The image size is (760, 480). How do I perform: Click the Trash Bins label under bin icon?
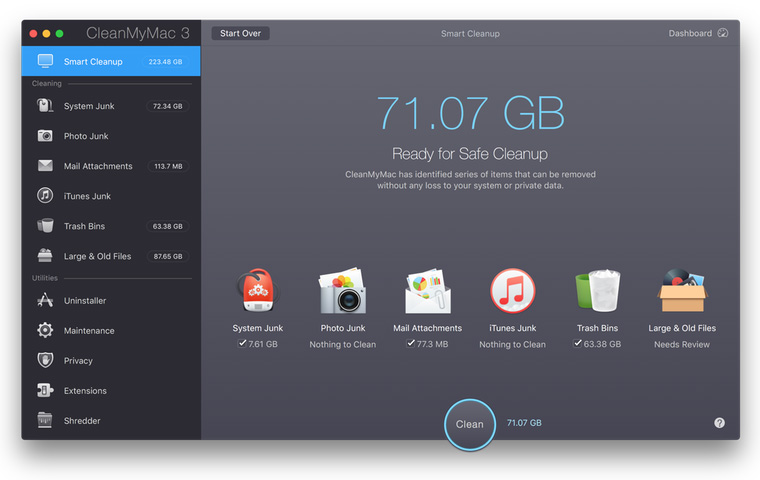pos(597,328)
